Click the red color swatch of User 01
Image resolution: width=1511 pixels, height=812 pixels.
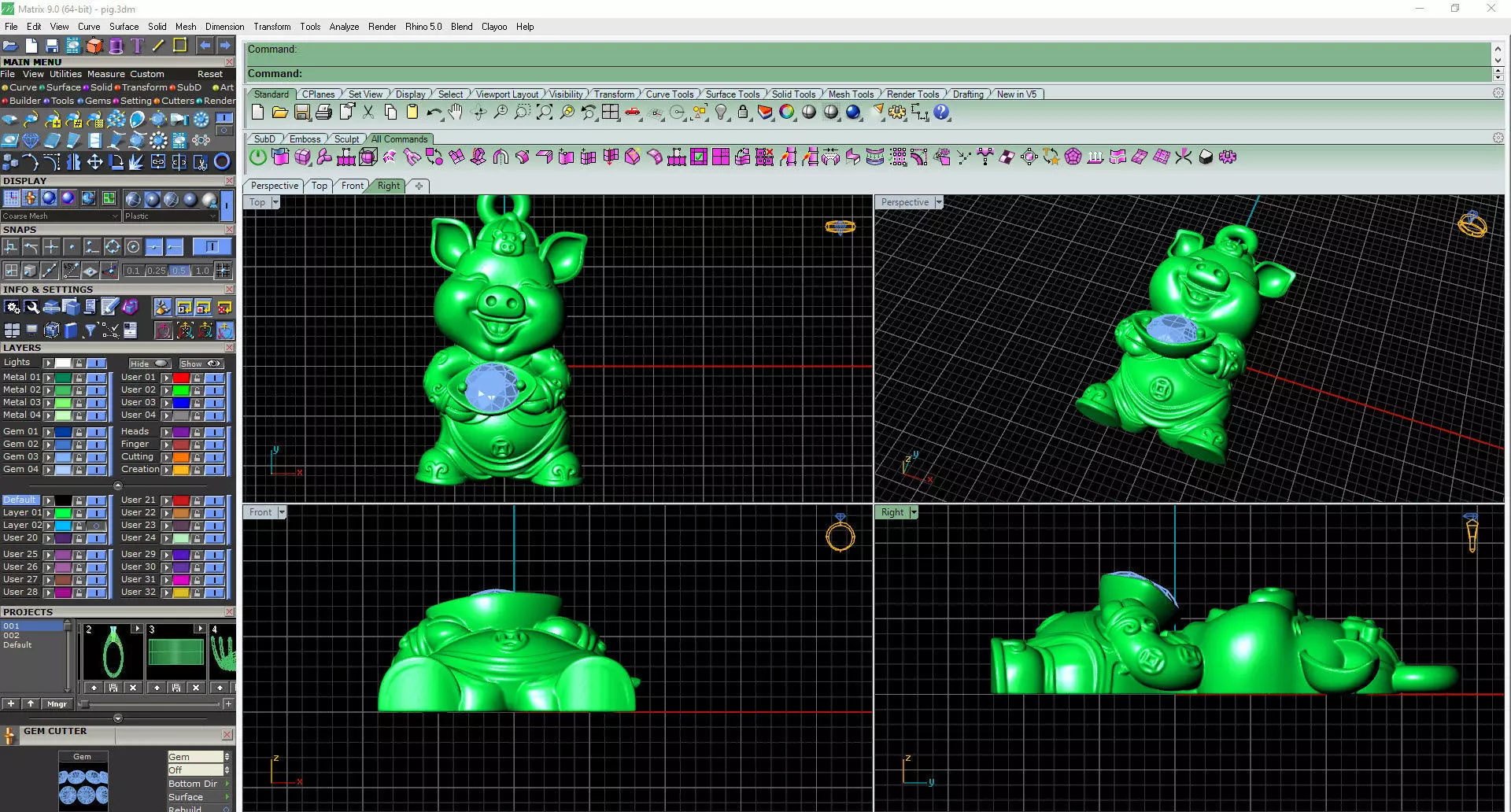pos(181,378)
